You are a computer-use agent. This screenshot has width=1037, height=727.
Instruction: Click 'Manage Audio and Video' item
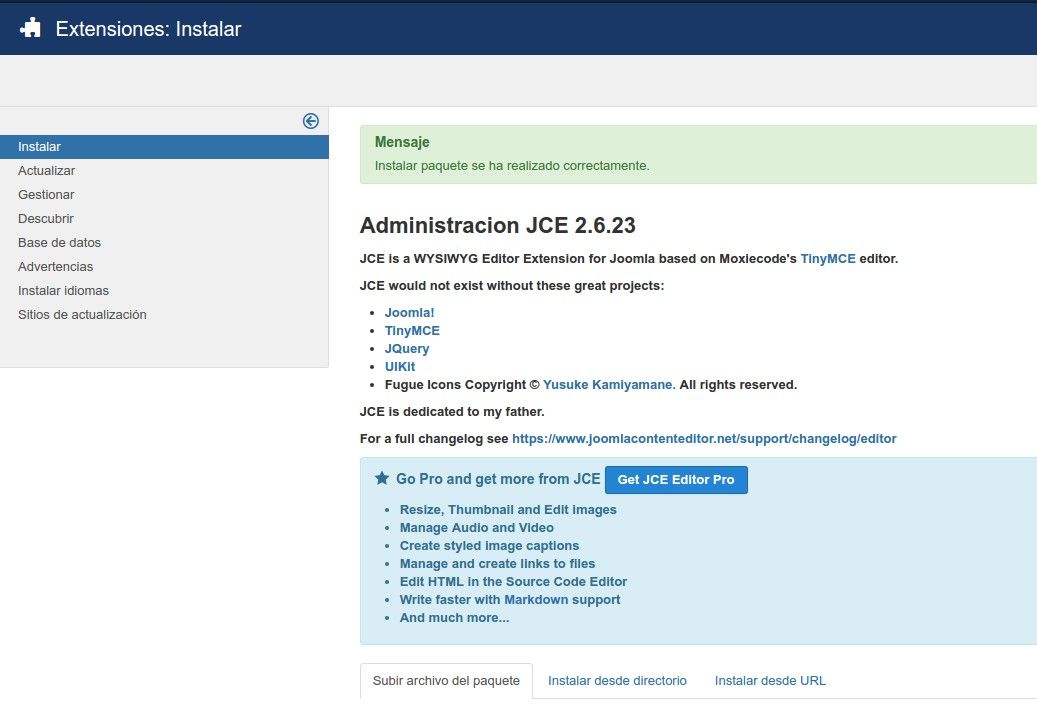(x=476, y=528)
